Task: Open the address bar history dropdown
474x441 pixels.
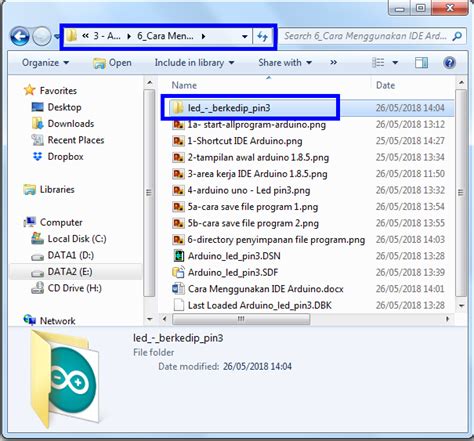Action: pyautogui.click(x=245, y=36)
